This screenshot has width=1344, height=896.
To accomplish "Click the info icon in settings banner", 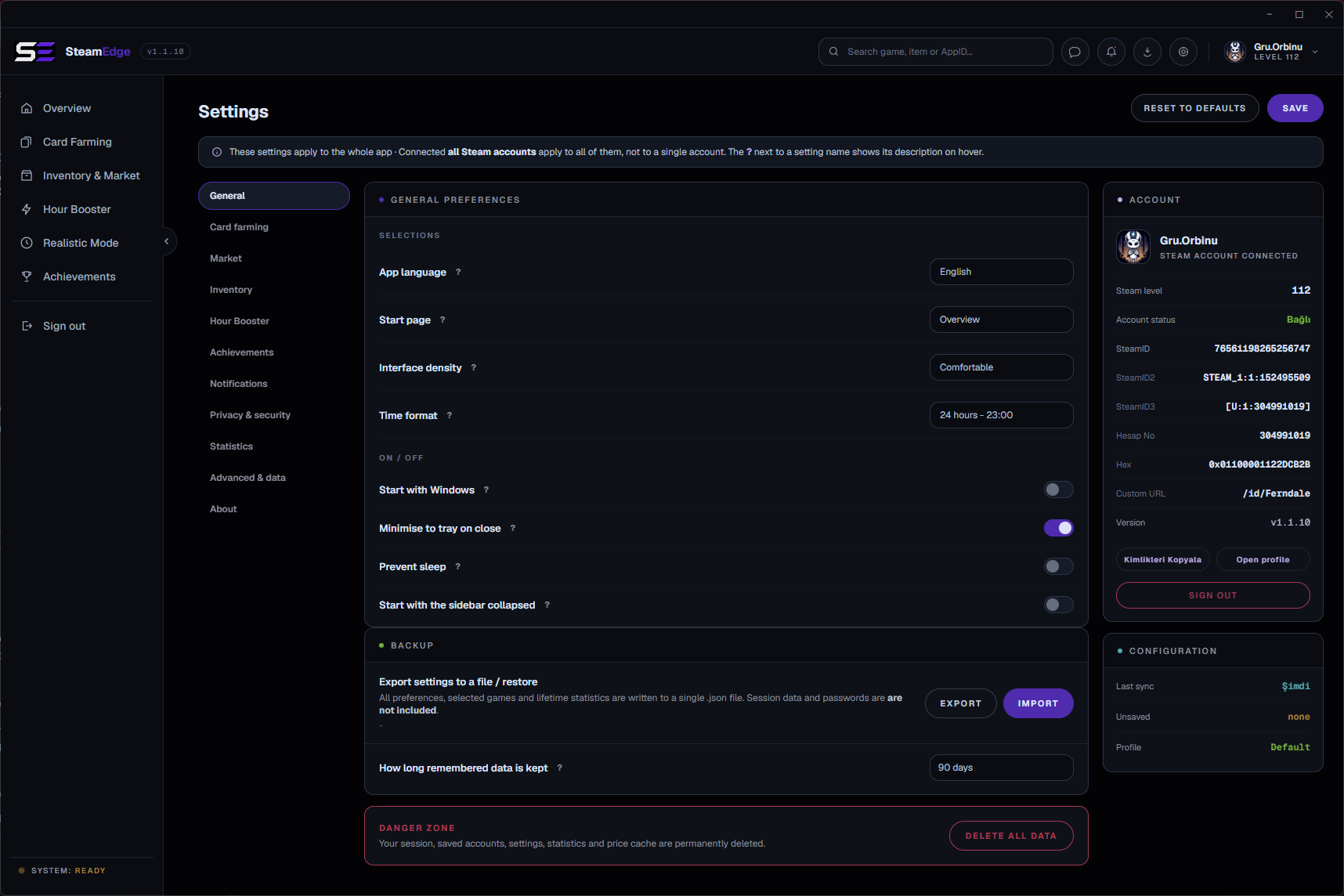I will click(217, 152).
